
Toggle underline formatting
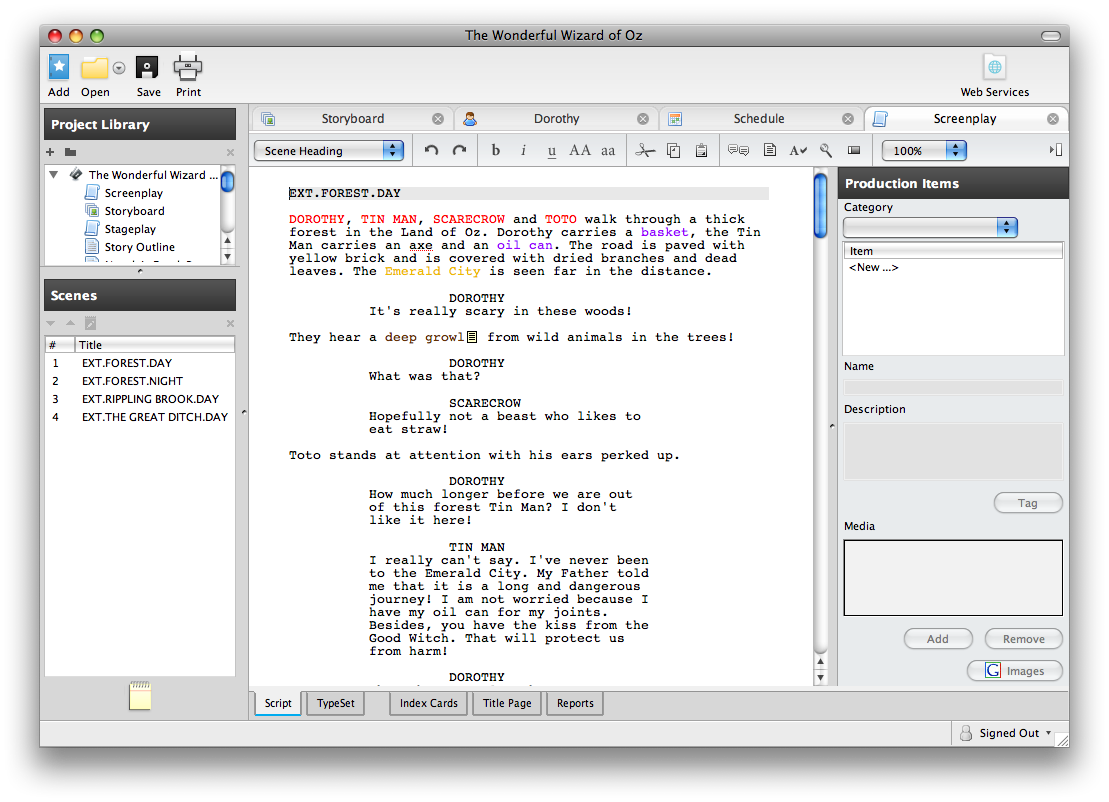tap(552, 151)
